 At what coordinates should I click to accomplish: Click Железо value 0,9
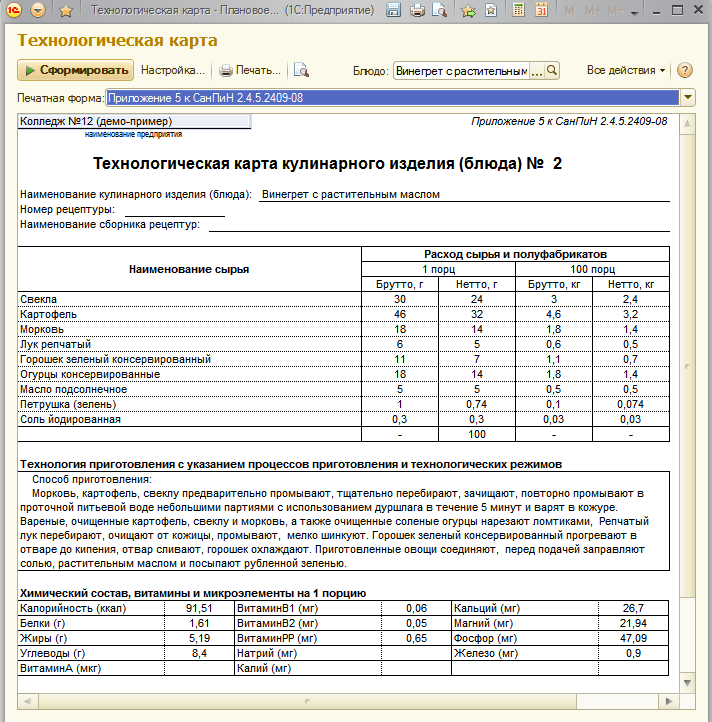(x=633, y=653)
